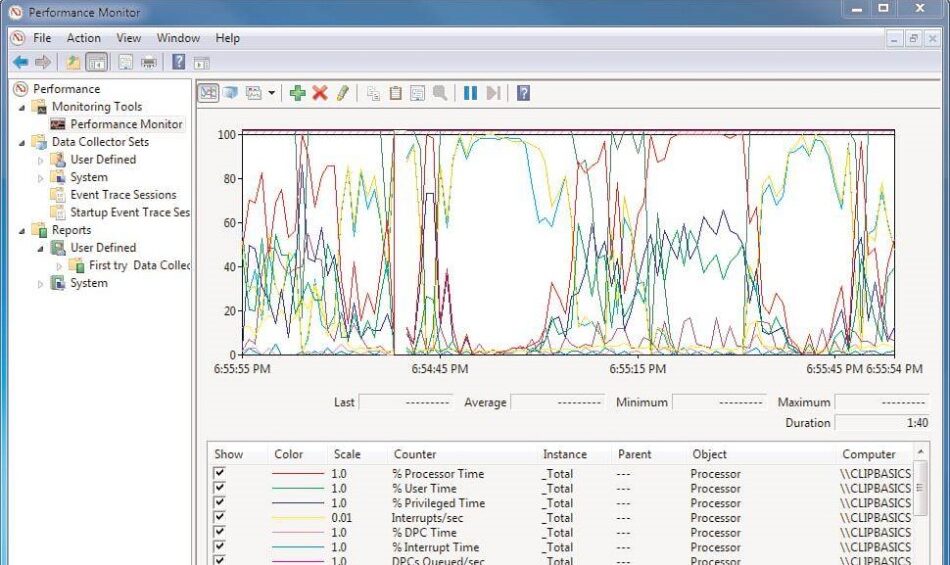Select the % Privileged Time counter row
This screenshot has width=950, height=565.
coord(562,503)
